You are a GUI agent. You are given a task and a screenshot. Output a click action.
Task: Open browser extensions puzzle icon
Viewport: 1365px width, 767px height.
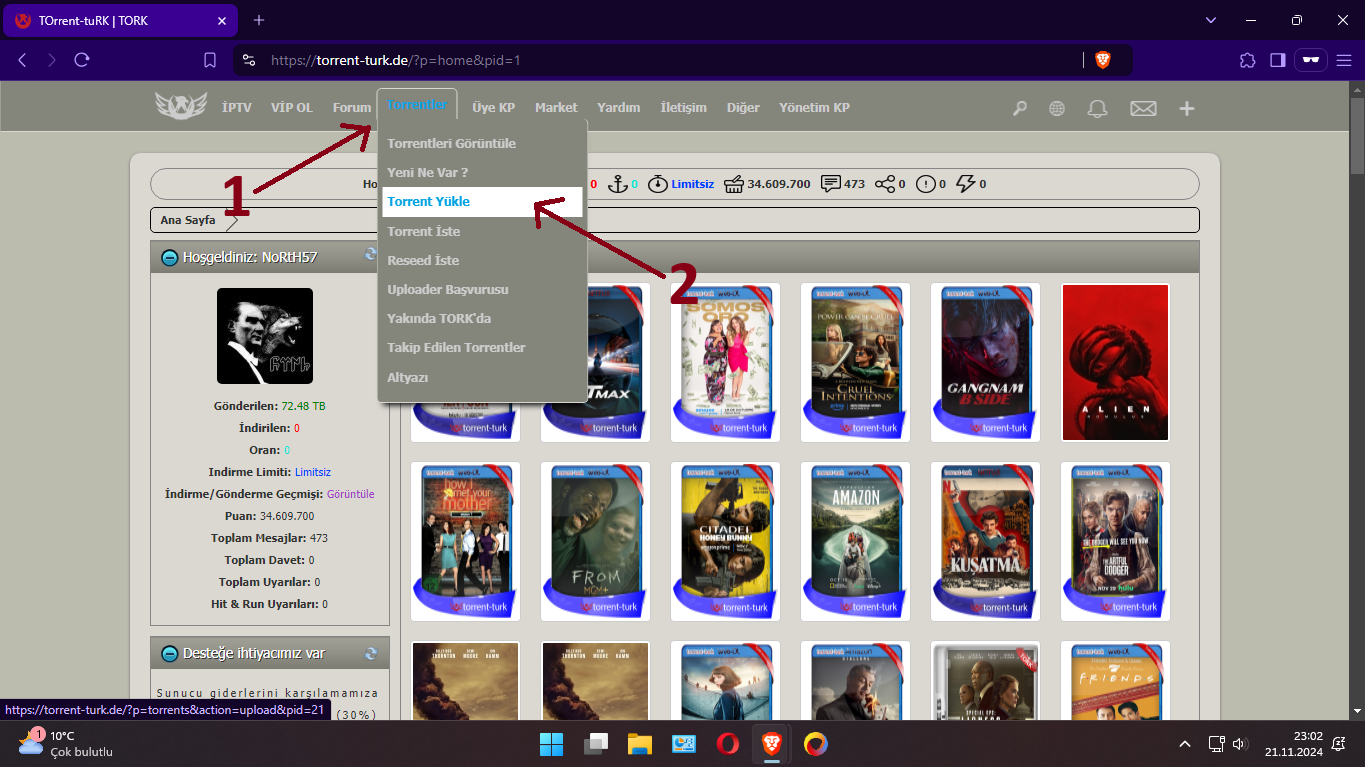point(1247,60)
